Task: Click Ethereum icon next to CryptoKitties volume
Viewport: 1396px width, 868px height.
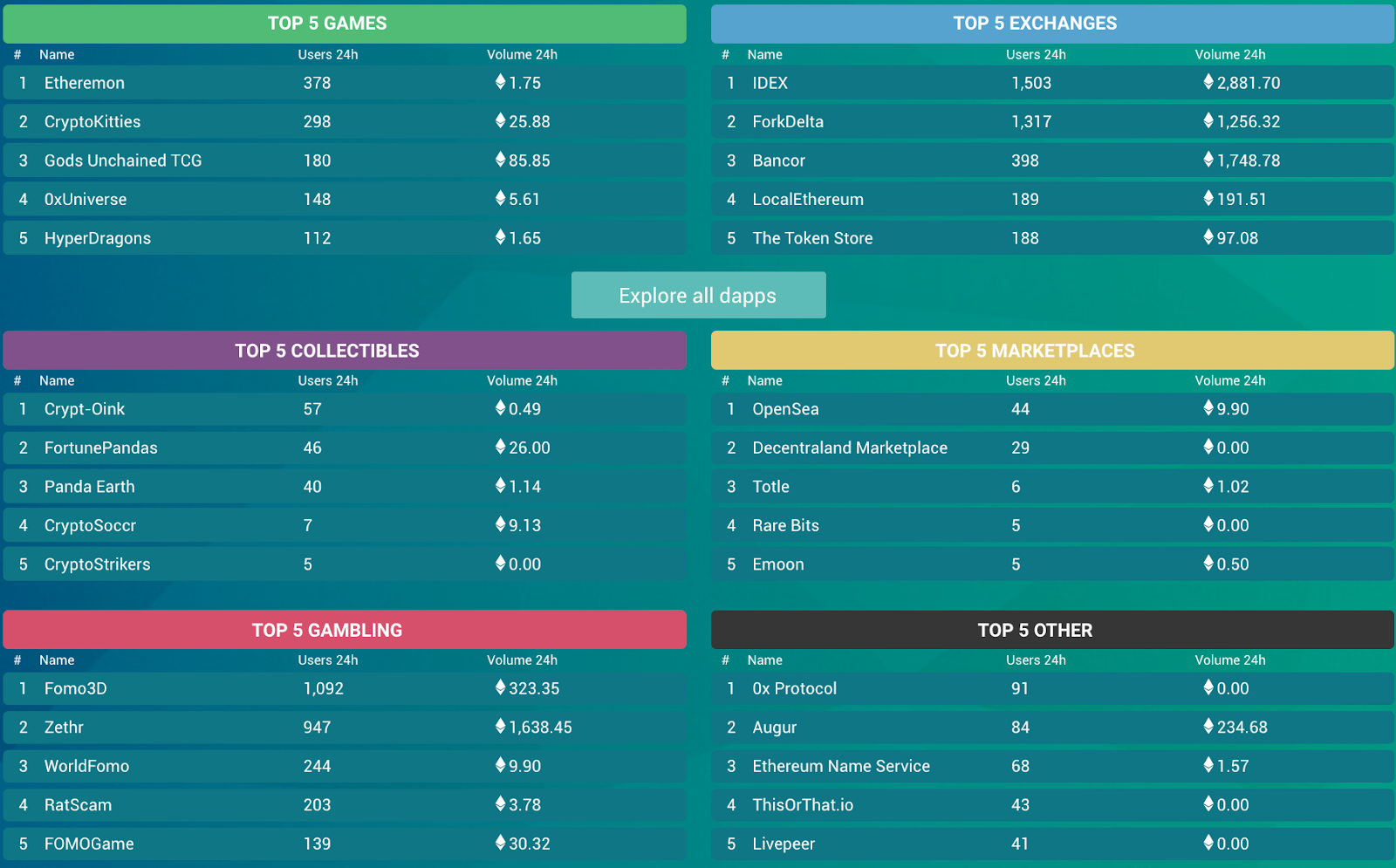Action: [x=500, y=120]
